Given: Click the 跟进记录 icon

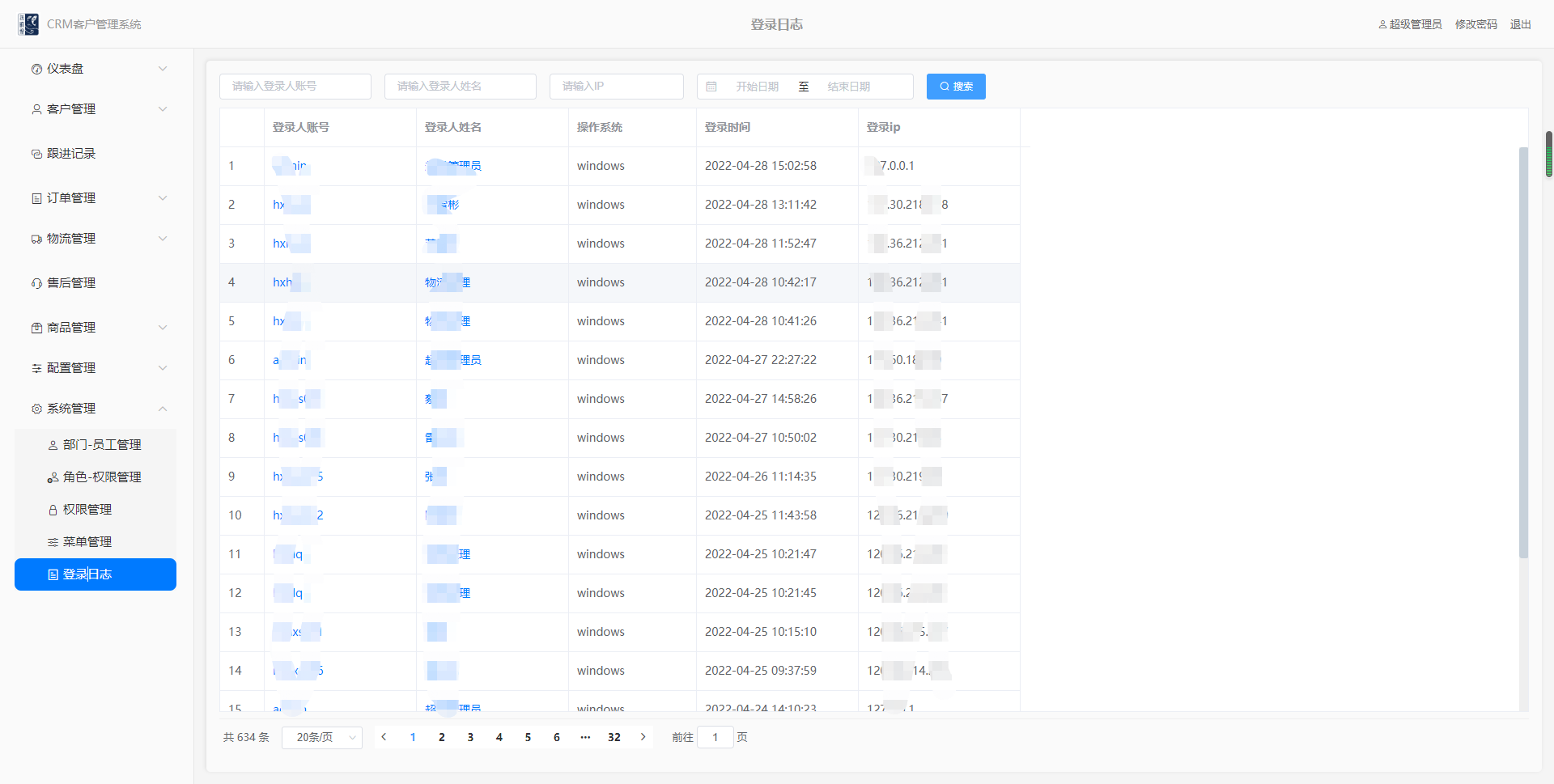Looking at the screenshot, I should click(36, 154).
